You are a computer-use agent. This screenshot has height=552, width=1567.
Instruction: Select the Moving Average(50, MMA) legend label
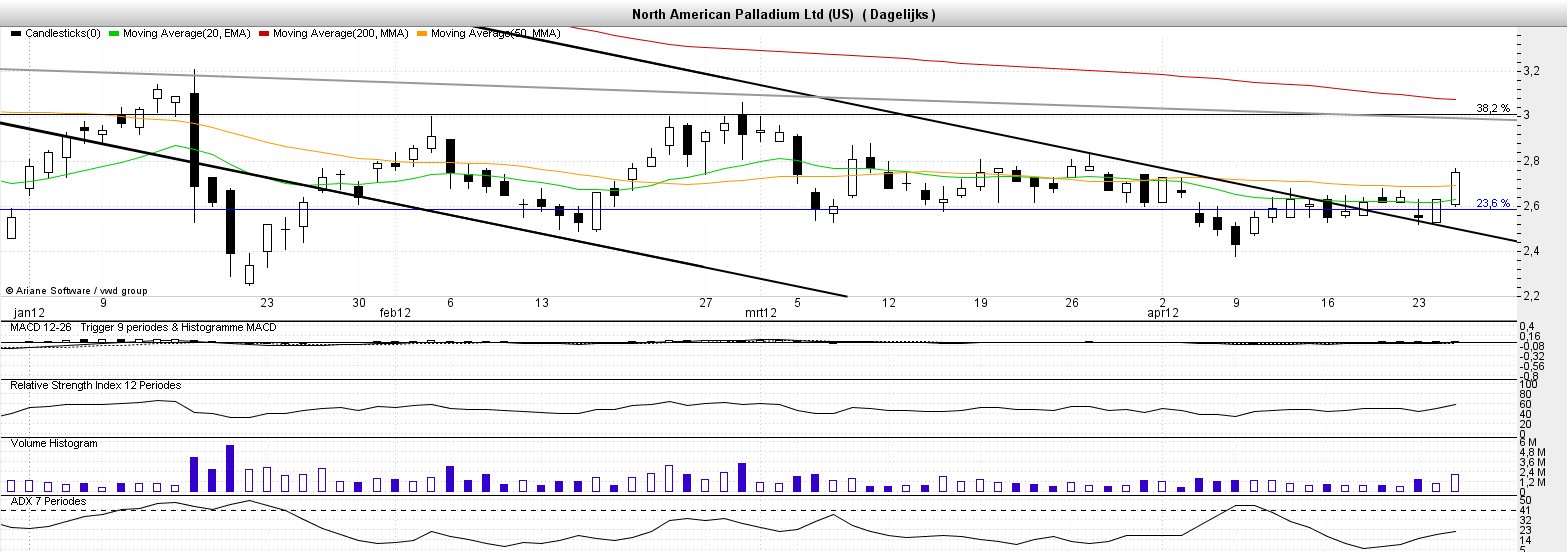pos(495,34)
